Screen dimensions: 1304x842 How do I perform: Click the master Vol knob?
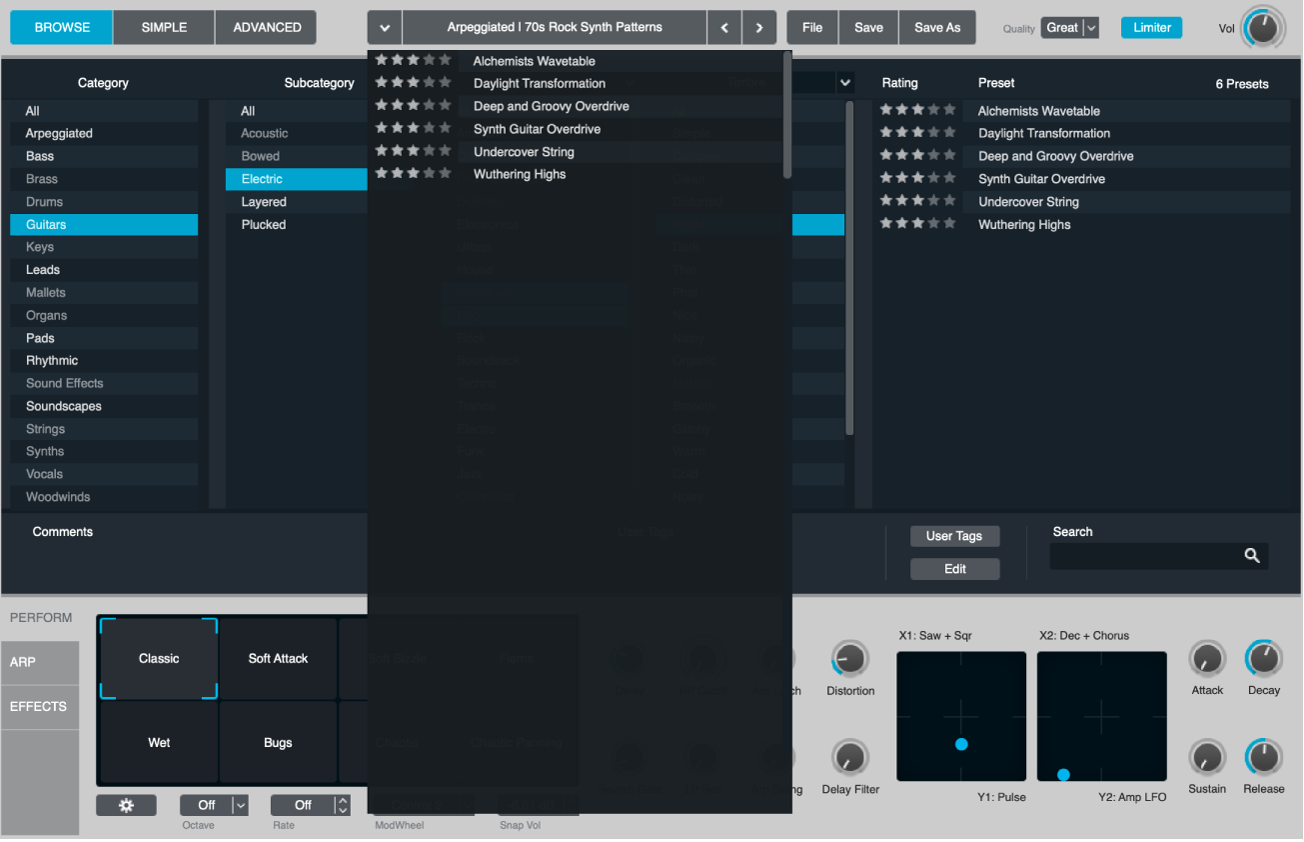click(1263, 28)
